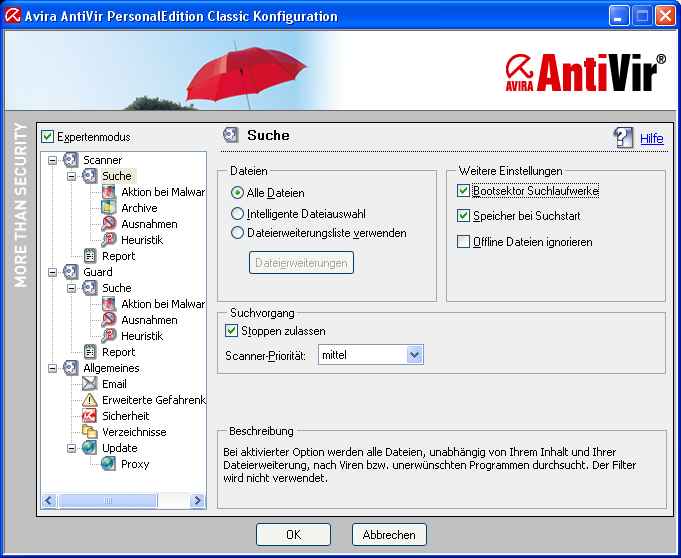Viewport: 681px width, 558px height.
Task: Click the Archive icon in the tree
Action: [x=109, y=208]
